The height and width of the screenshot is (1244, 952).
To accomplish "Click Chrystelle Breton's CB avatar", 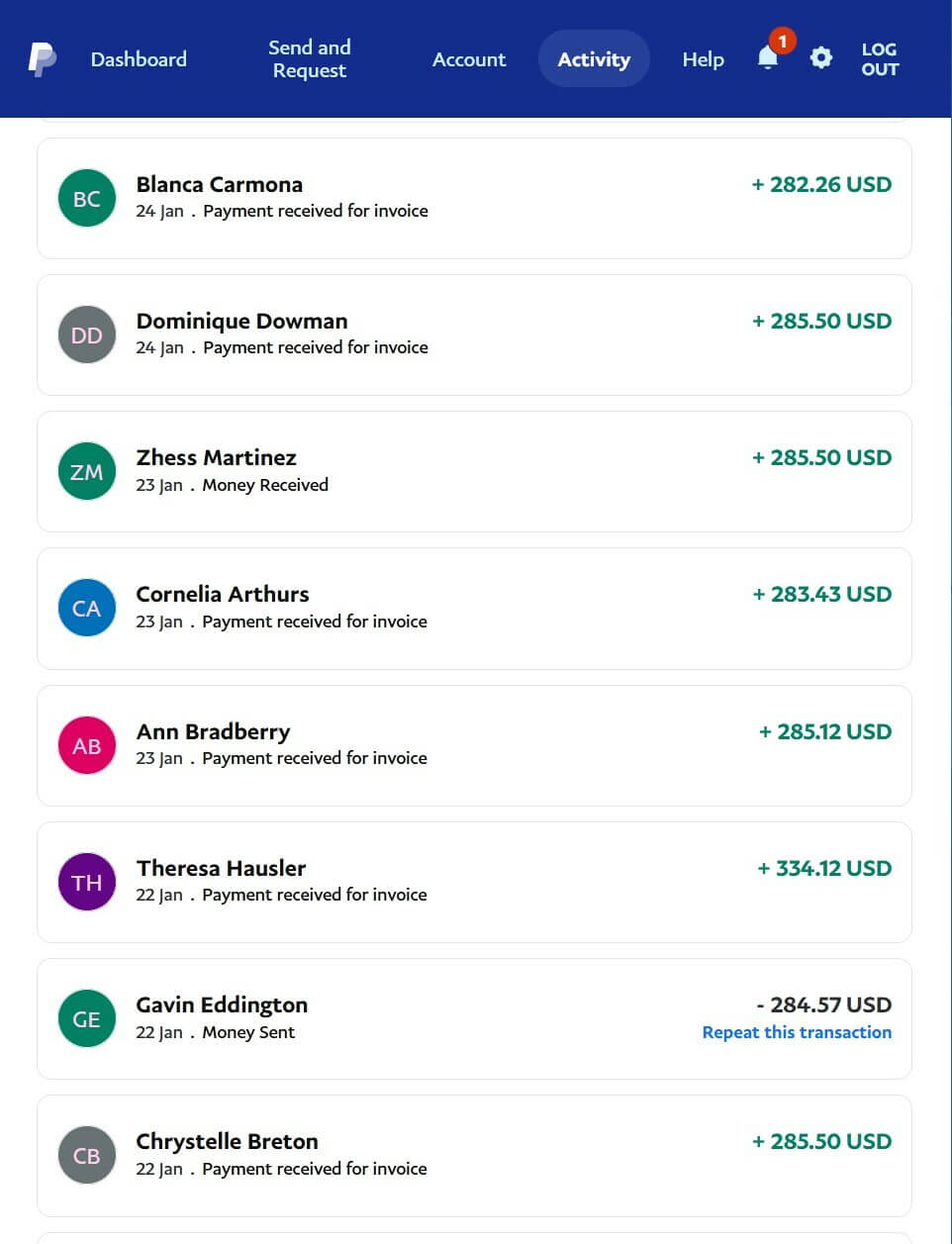I will 87,1155.
